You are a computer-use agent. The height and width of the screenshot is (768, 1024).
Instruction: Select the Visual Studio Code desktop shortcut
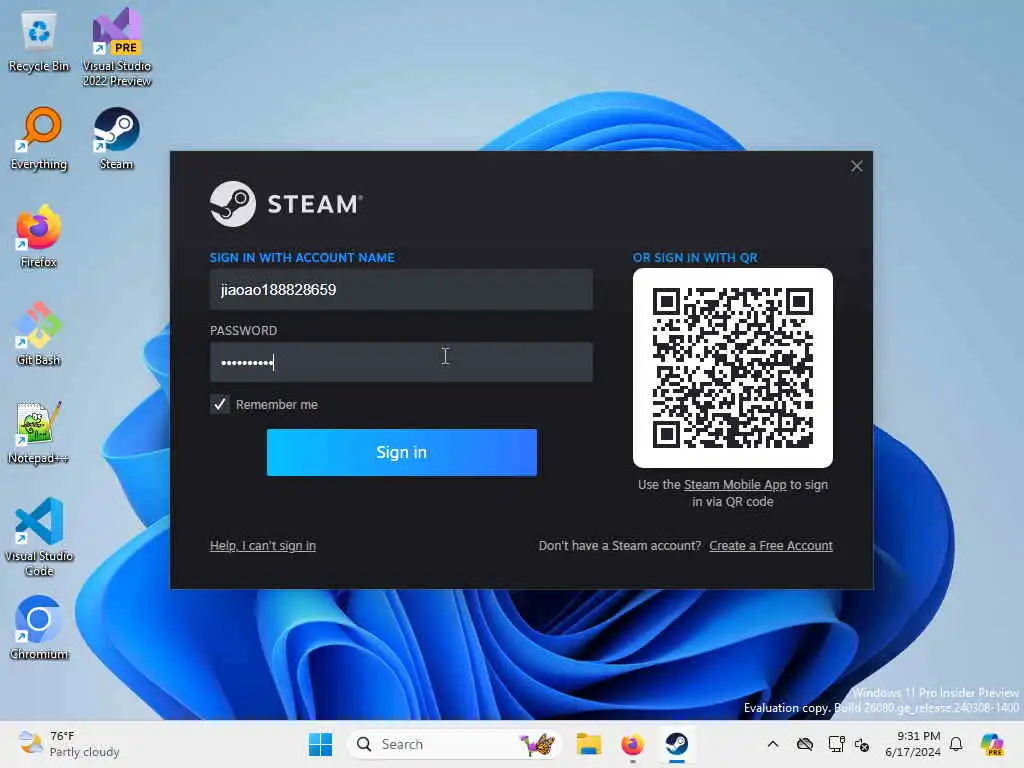39,537
